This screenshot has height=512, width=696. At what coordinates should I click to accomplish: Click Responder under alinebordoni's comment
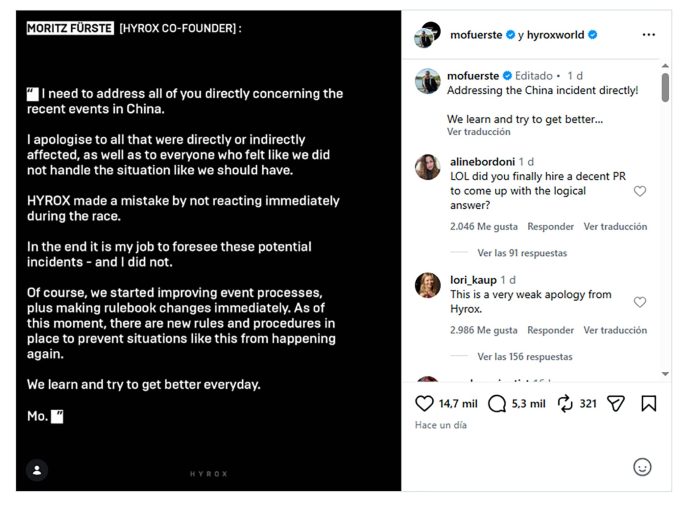point(550,226)
